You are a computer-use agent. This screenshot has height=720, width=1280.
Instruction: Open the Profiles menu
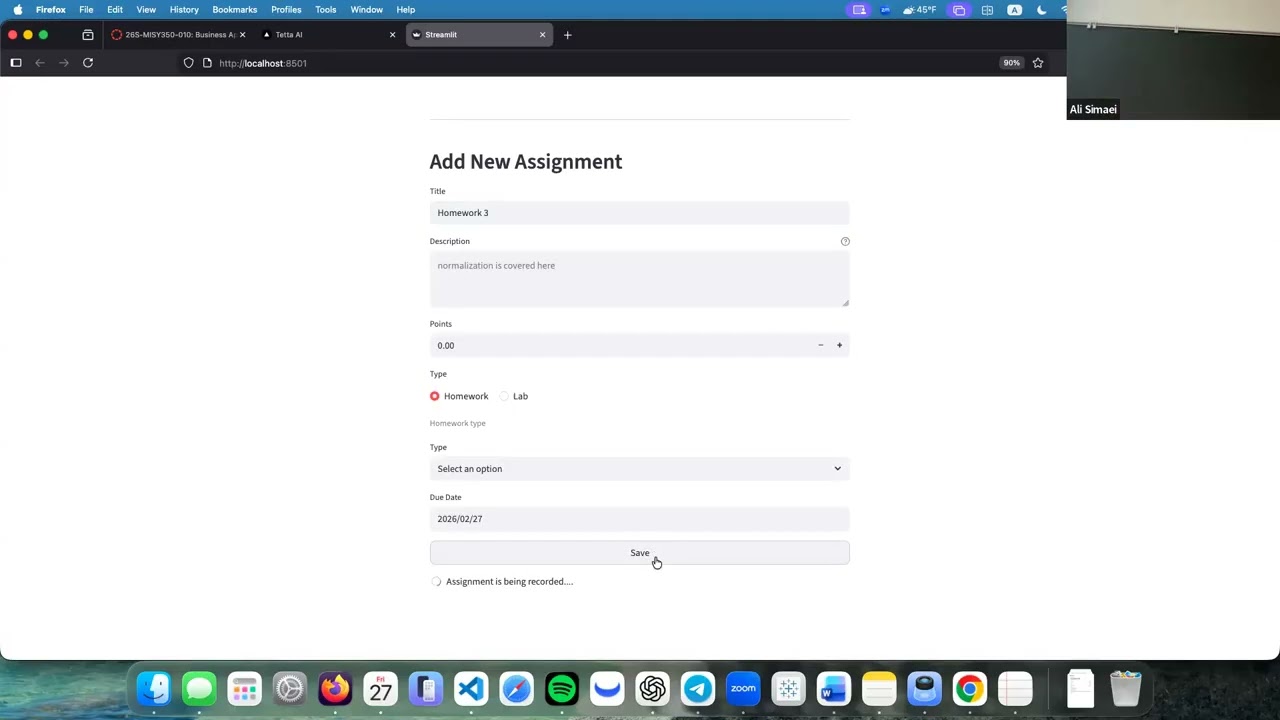pyautogui.click(x=286, y=10)
